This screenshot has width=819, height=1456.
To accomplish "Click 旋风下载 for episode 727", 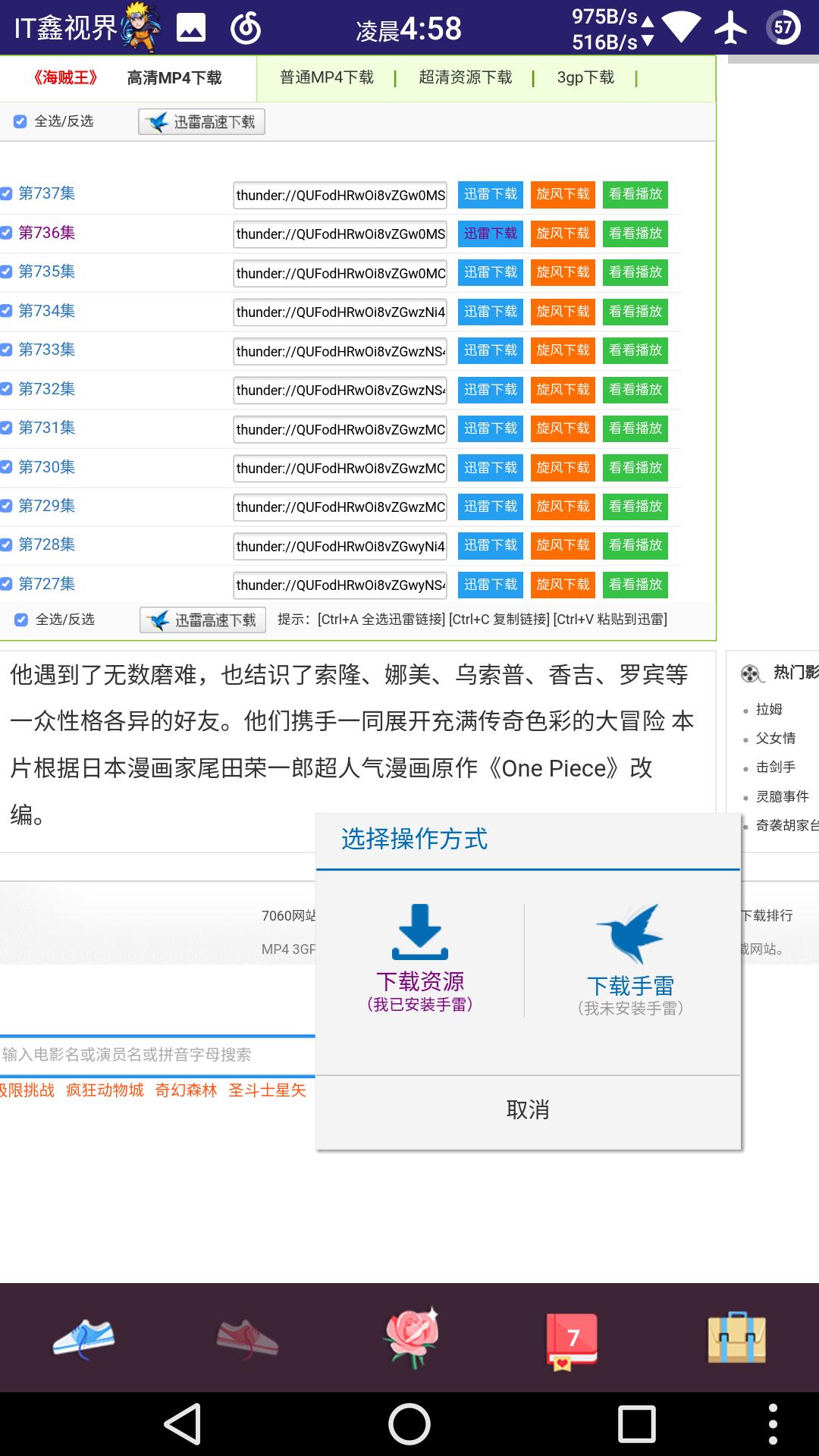I will click(x=563, y=585).
